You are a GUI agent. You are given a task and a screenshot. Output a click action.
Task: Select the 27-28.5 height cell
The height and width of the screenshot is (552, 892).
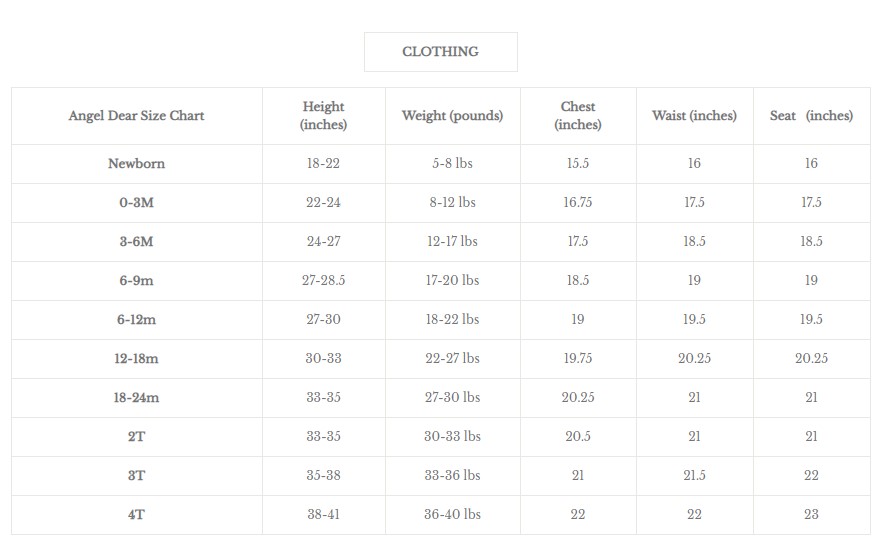pos(323,281)
